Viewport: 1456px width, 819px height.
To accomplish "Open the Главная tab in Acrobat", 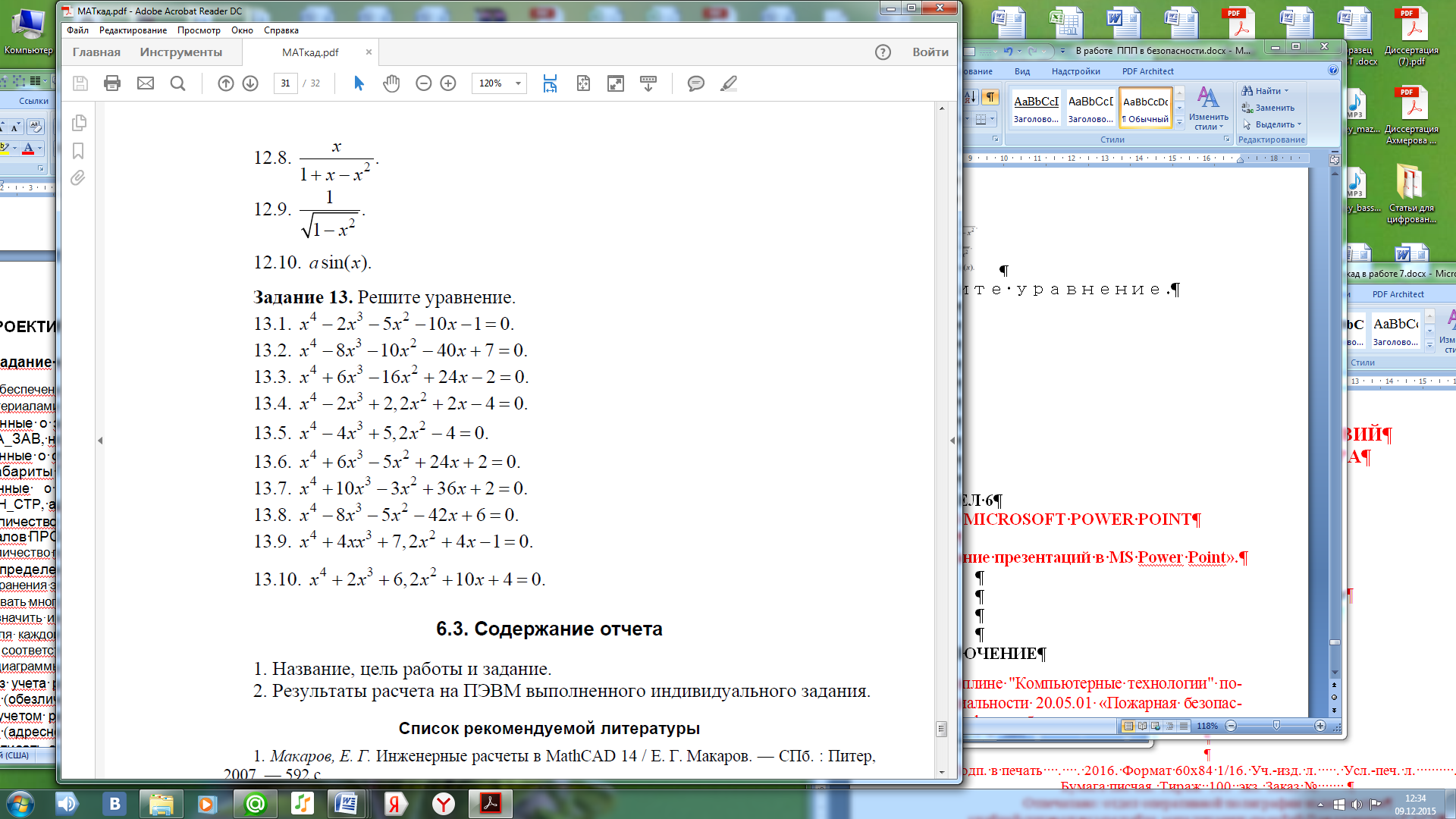I will coord(96,52).
